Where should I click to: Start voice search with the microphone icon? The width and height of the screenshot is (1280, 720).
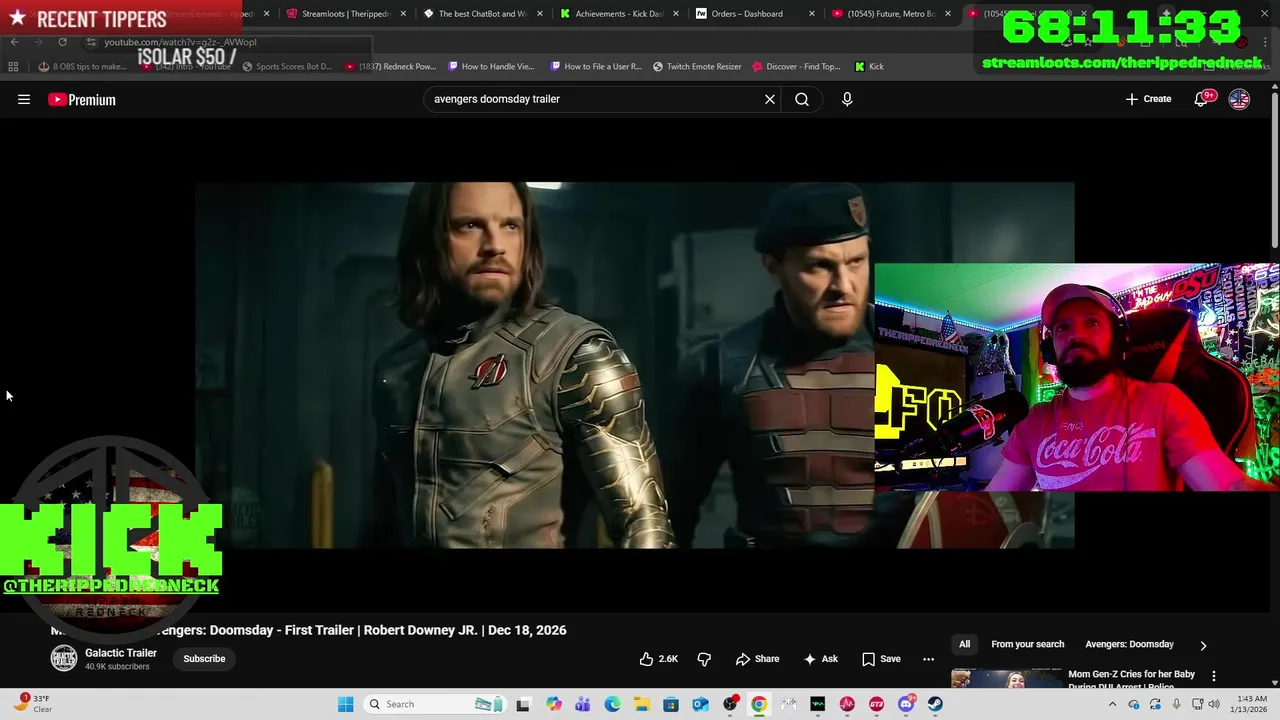pos(847,99)
